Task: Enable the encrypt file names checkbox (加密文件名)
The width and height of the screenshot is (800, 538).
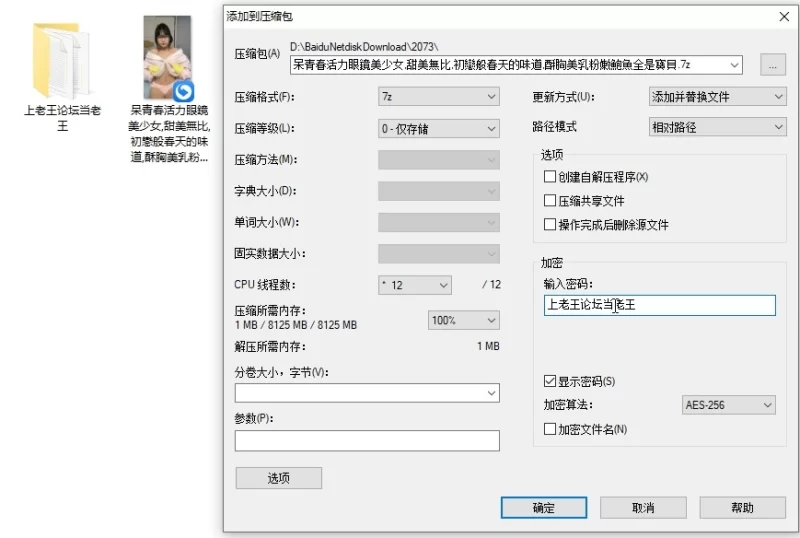Action: point(549,429)
